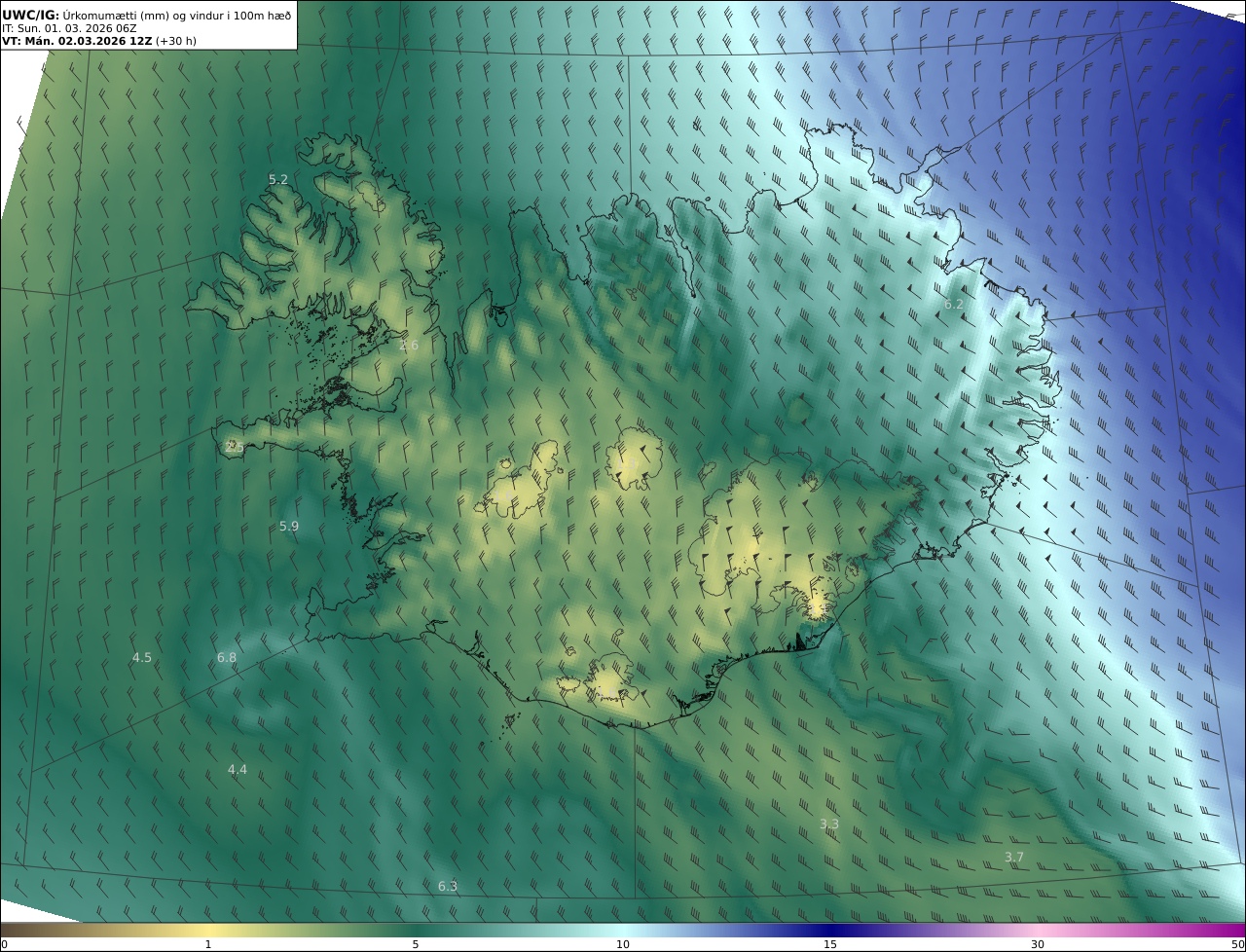The image size is (1246, 952).
Task: Click the "15" tick label on color scale
Action: tap(830, 944)
